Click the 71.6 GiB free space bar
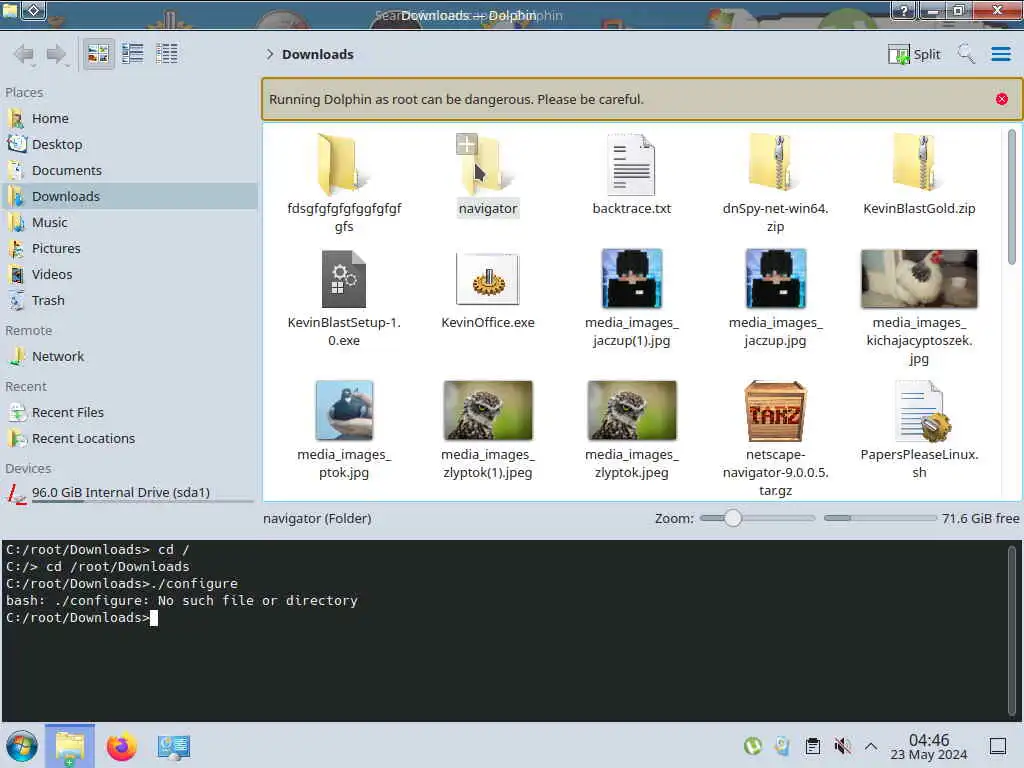 tap(879, 518)
